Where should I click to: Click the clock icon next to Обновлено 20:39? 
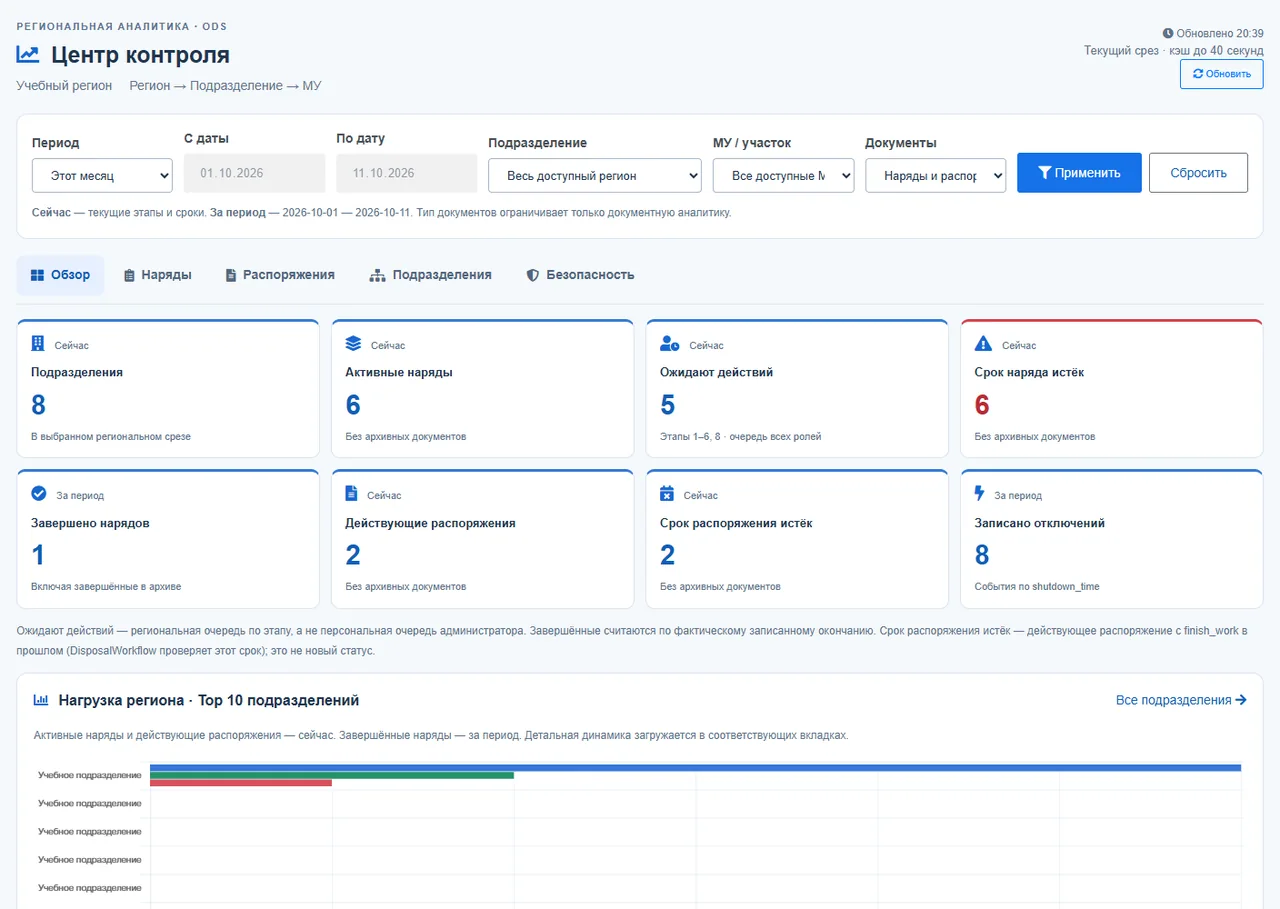click(x=1168, y=33)
